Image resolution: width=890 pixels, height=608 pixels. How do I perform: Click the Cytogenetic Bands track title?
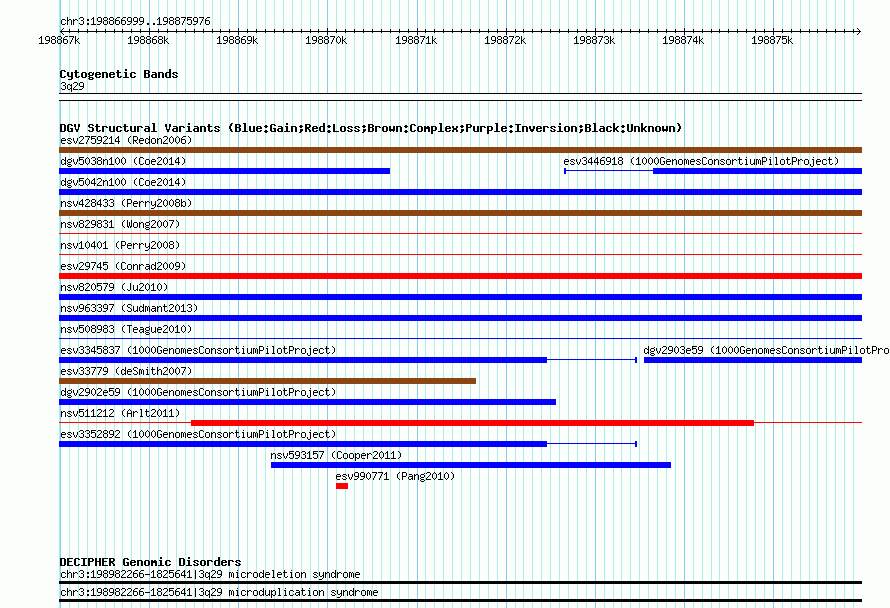point(119,74)
